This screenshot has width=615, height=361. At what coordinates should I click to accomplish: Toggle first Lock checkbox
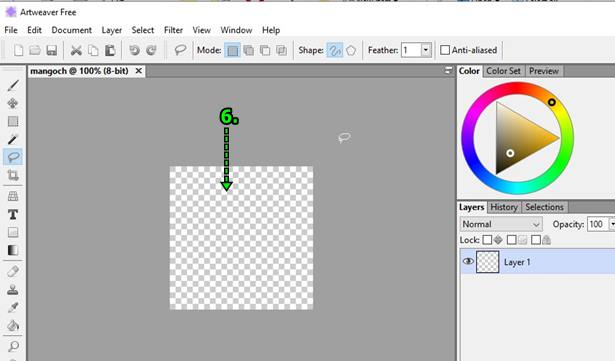[487, 239]
